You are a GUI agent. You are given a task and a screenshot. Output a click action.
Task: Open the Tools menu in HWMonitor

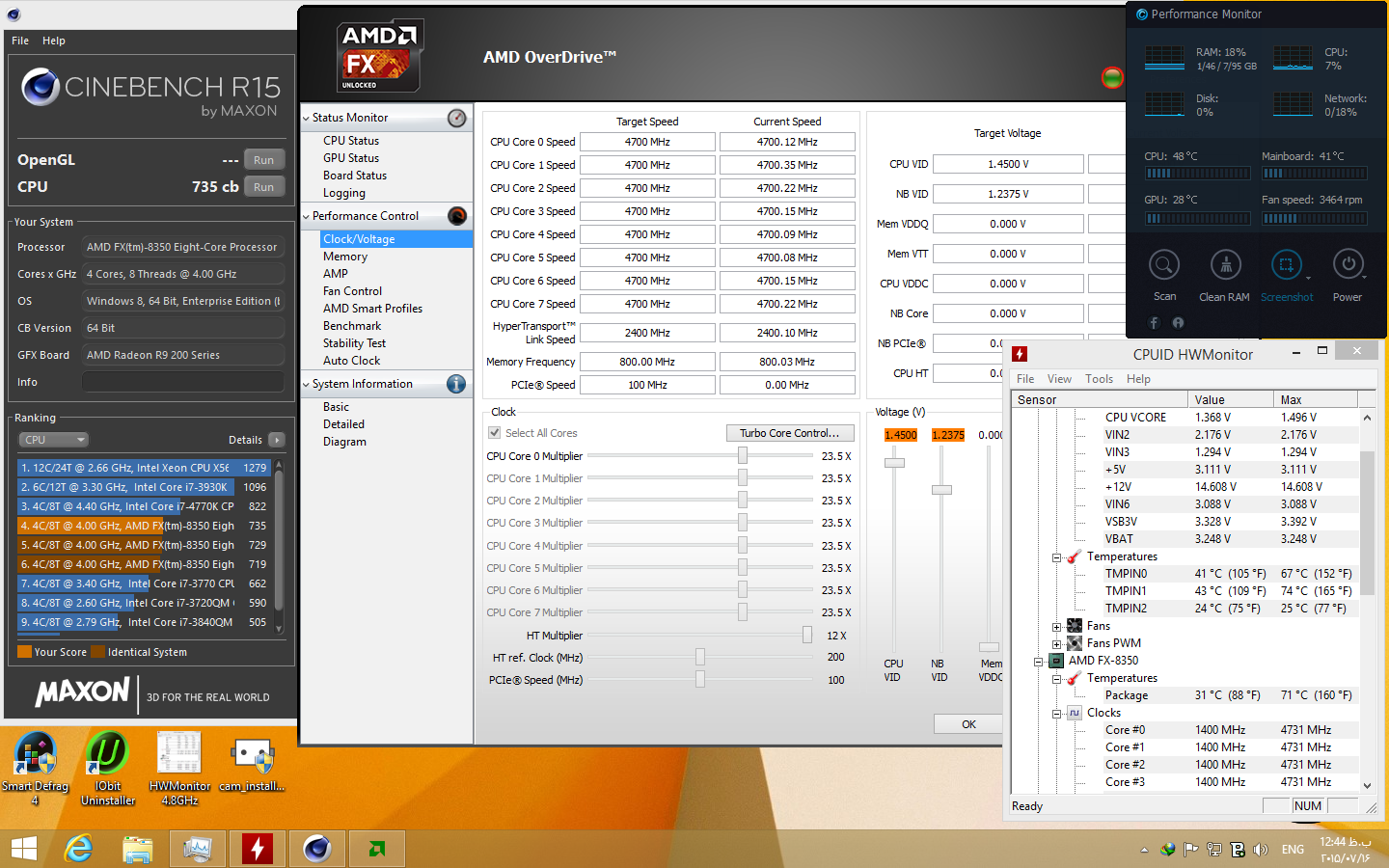click(x=1099, y=379)
